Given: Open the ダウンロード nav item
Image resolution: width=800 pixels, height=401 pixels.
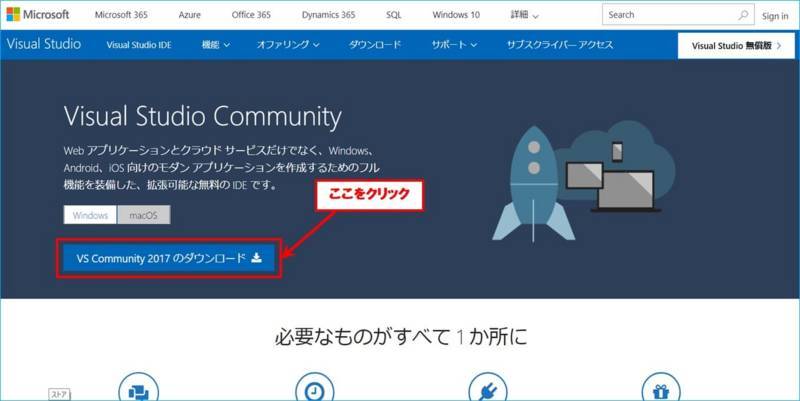Looking at the screenshot, I should 375,45.
